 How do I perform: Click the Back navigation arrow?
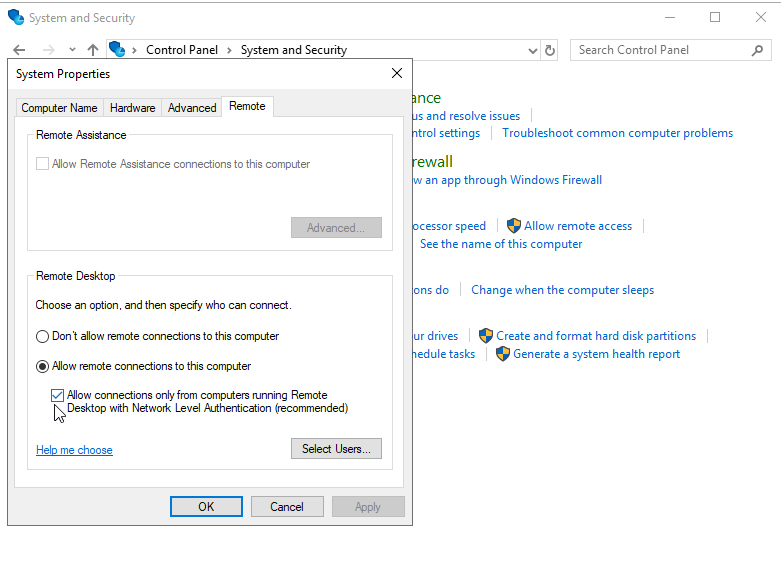tap(19, 50)
